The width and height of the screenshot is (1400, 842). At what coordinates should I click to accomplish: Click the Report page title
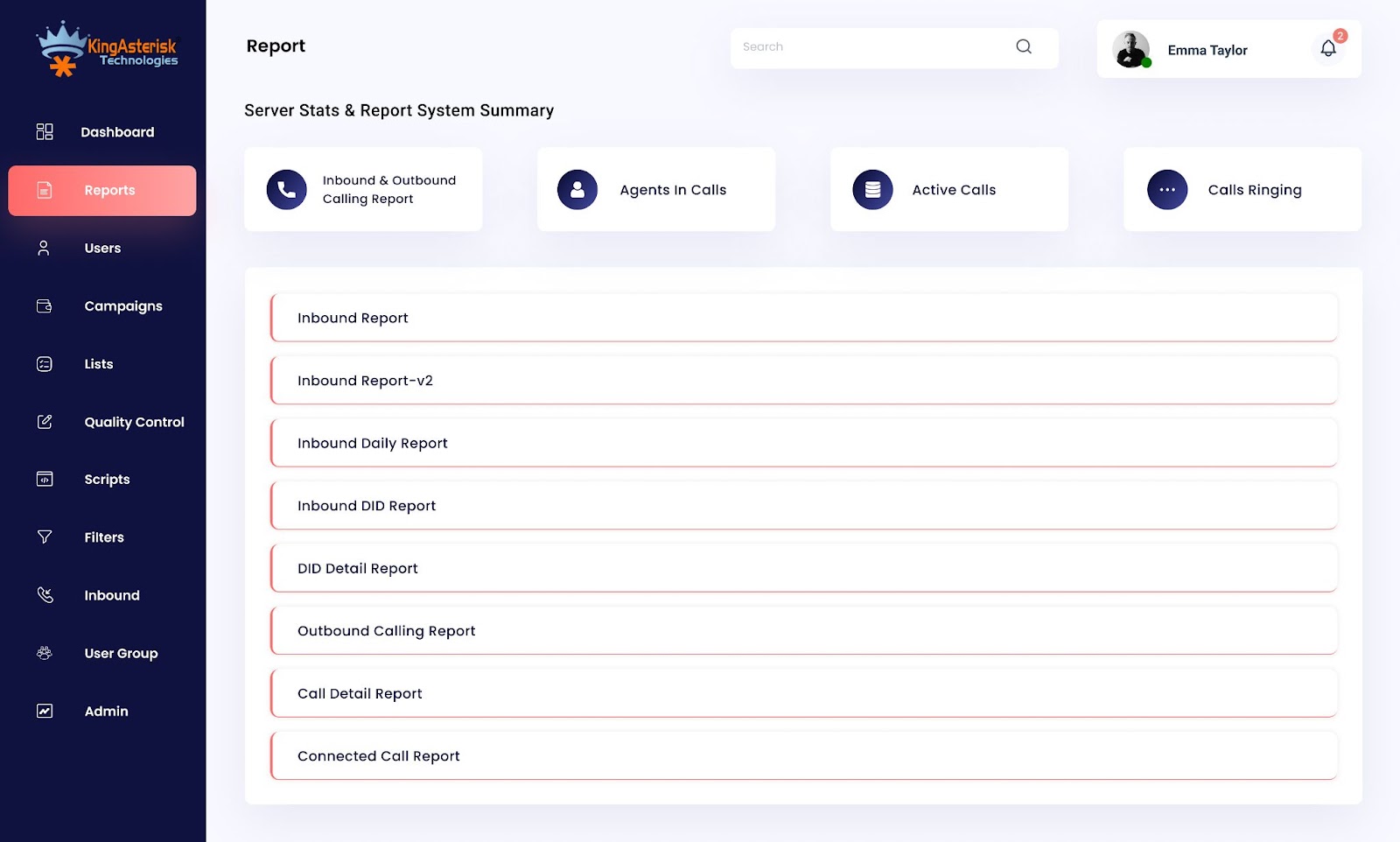click(276, 46)
